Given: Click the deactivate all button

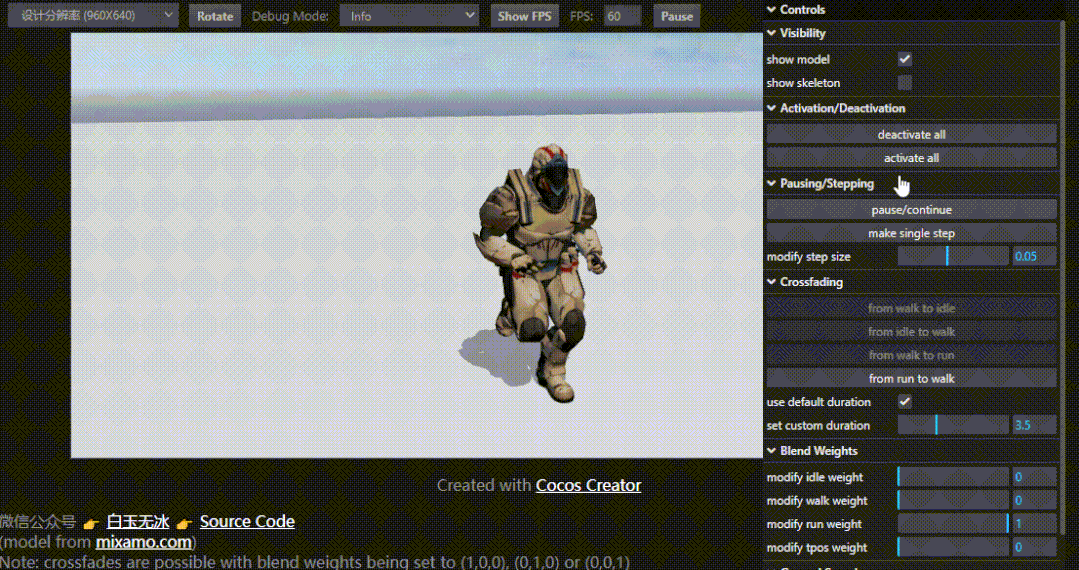Looking at the screenshot, I should [x=911, y=134].
